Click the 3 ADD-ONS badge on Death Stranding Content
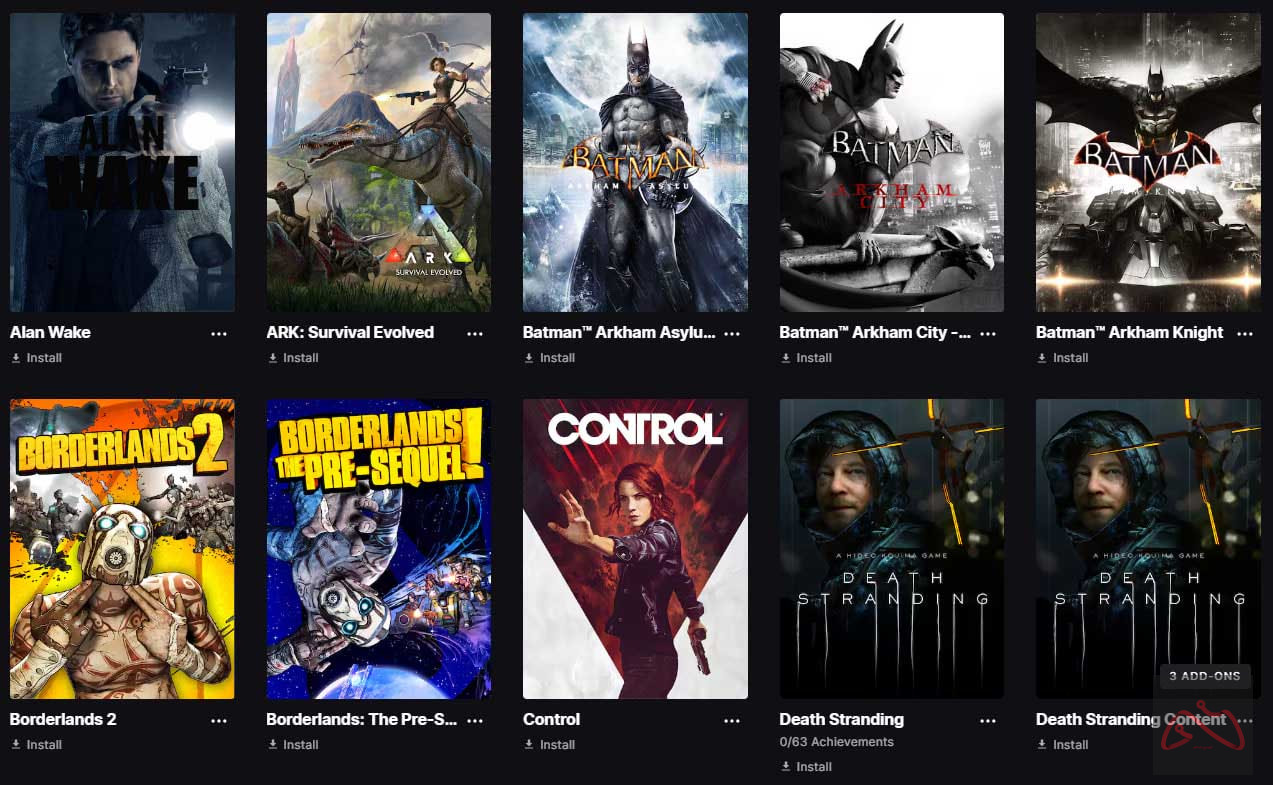 click(1204, 677)
